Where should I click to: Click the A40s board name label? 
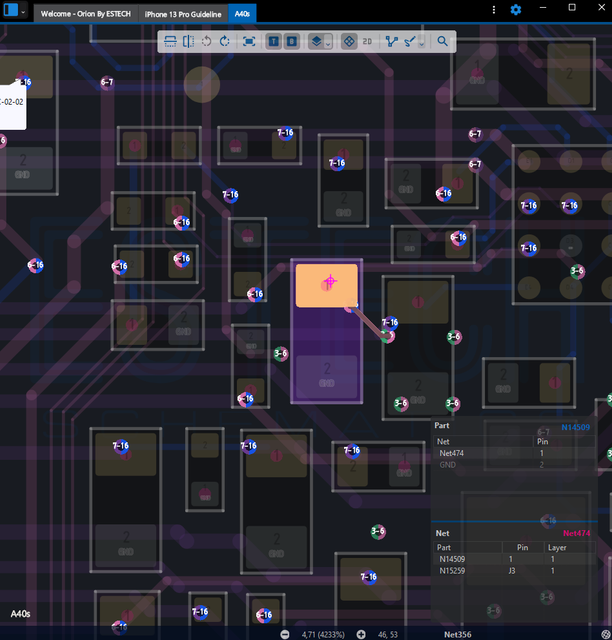click(x=20, y=614)
